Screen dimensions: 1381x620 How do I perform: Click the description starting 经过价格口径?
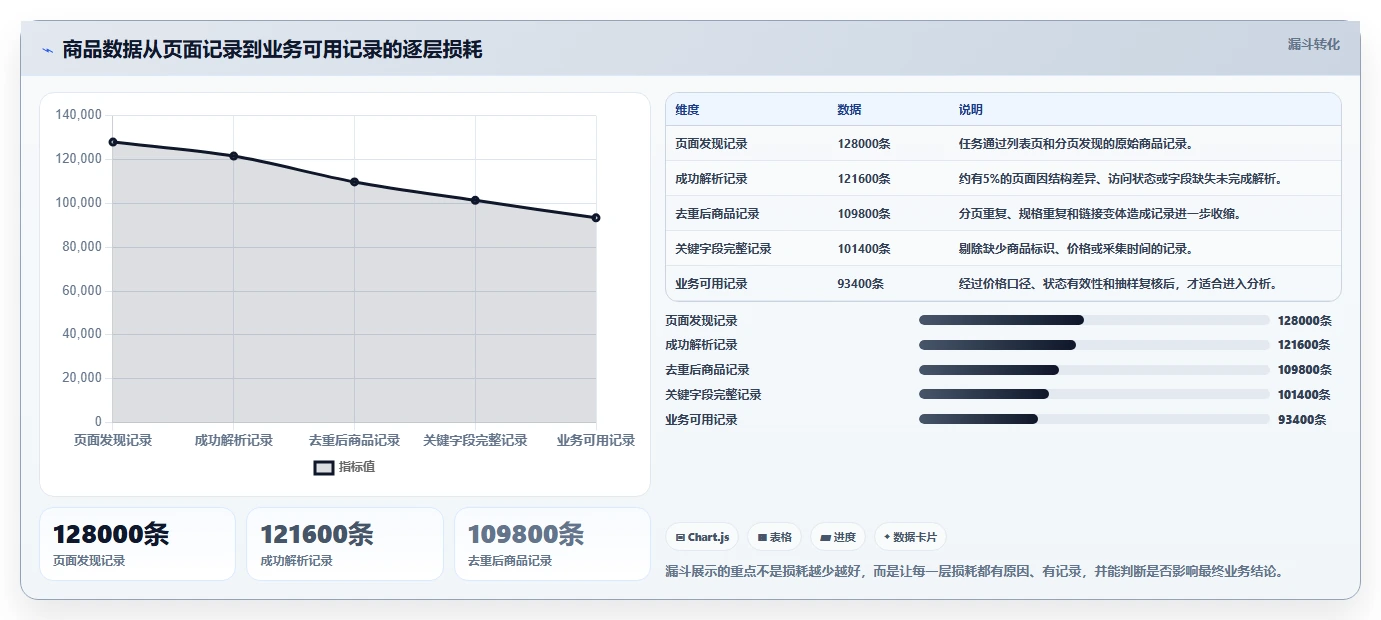tap(1118, 284)
